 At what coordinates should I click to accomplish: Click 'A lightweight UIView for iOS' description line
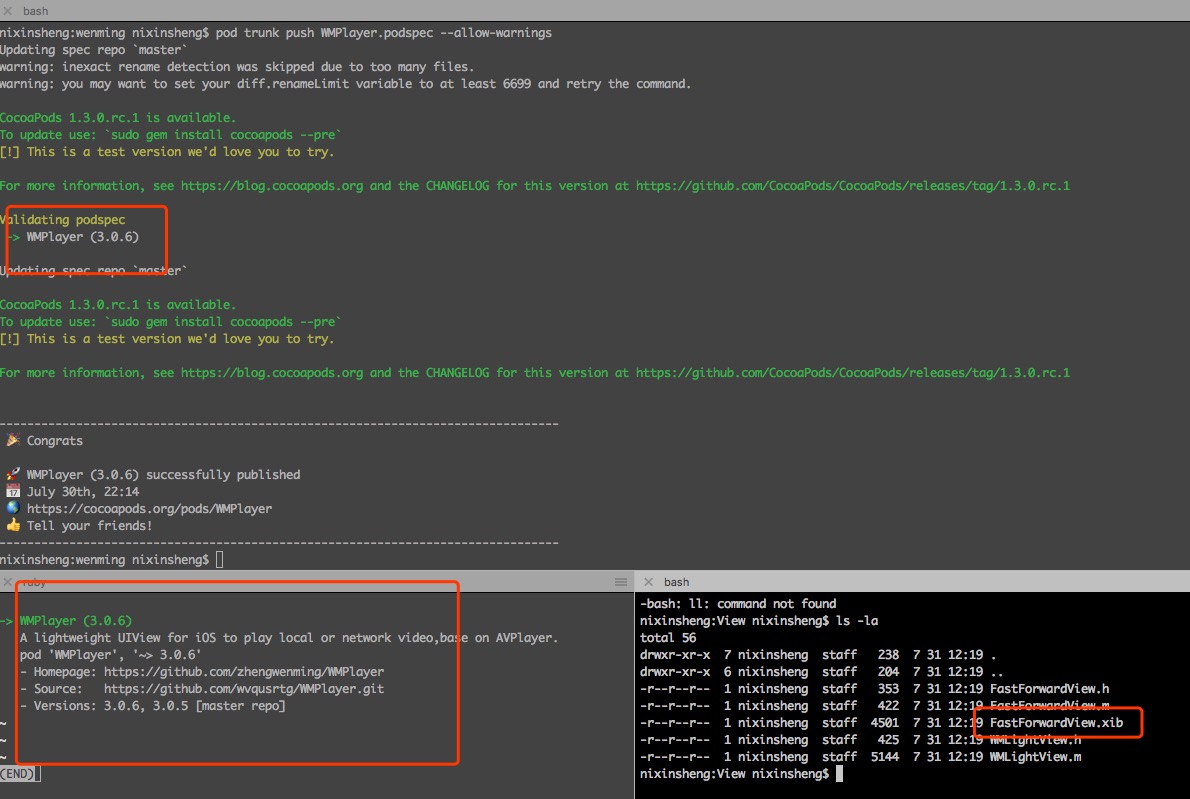click(289, 638)
